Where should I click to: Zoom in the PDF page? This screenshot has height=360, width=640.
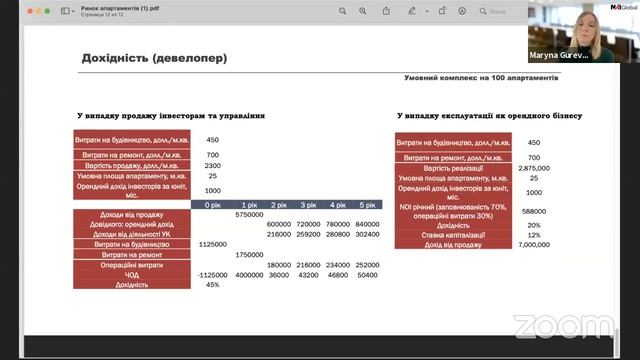click(x=362, y=11)
